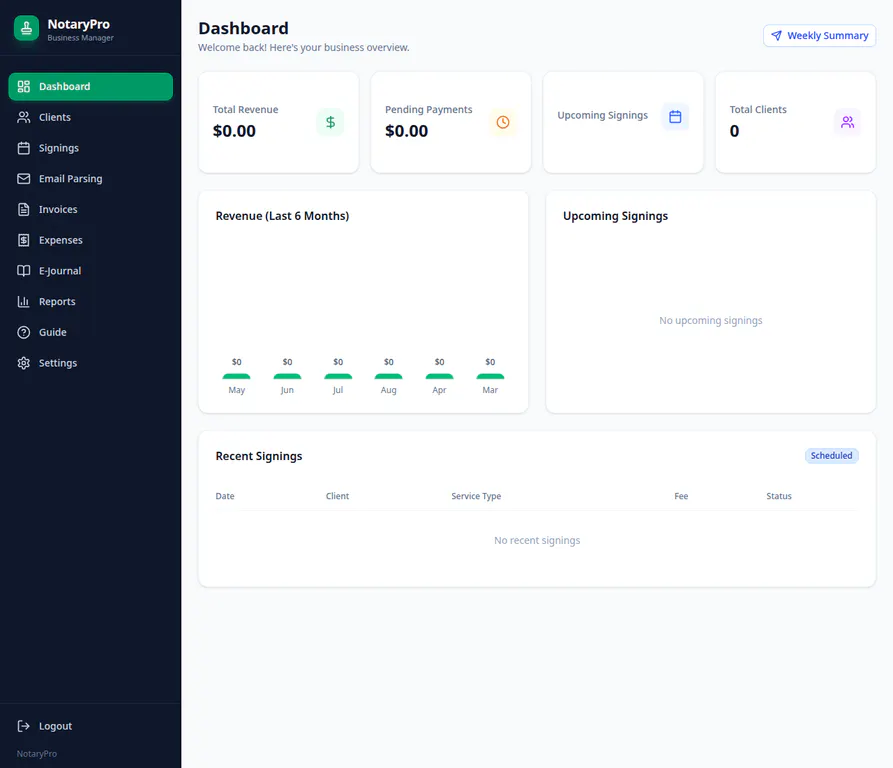
Task: Open the E-Journal section
Action: pos(91,271)
